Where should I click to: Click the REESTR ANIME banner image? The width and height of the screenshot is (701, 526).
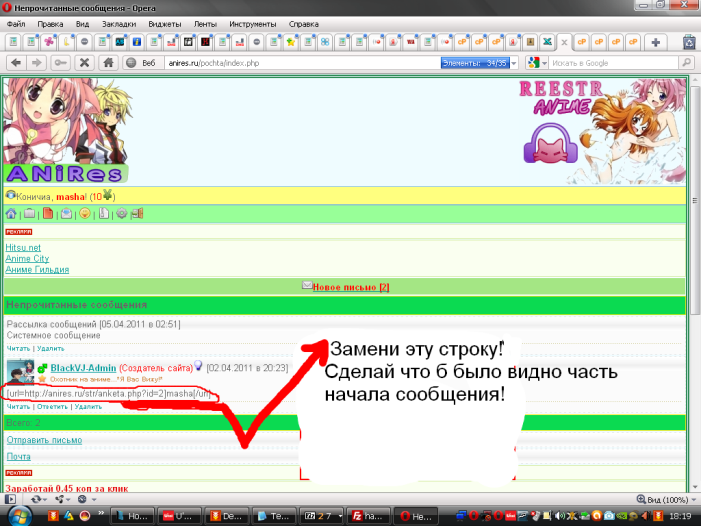(x=602, y=131)
